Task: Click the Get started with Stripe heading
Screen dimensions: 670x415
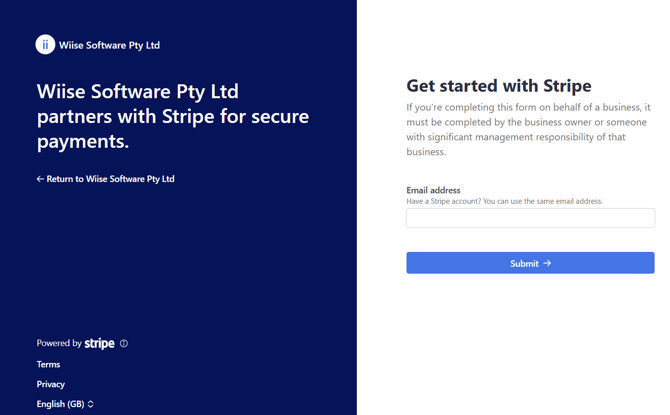Action: coord(499,85)
